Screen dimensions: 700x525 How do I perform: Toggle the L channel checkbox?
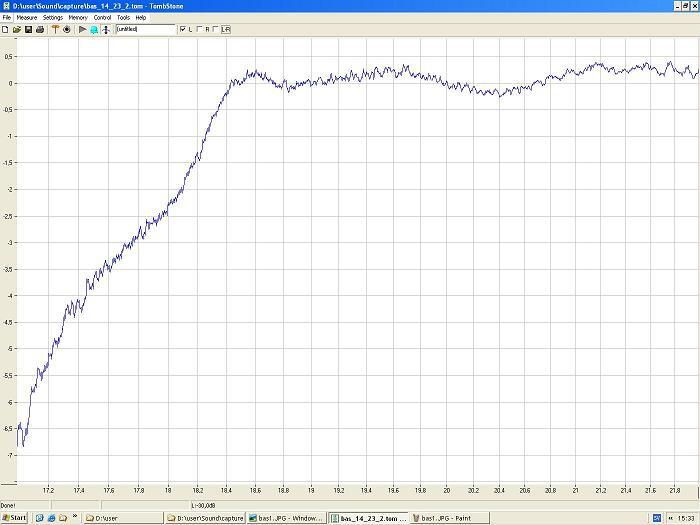point(183,29)
